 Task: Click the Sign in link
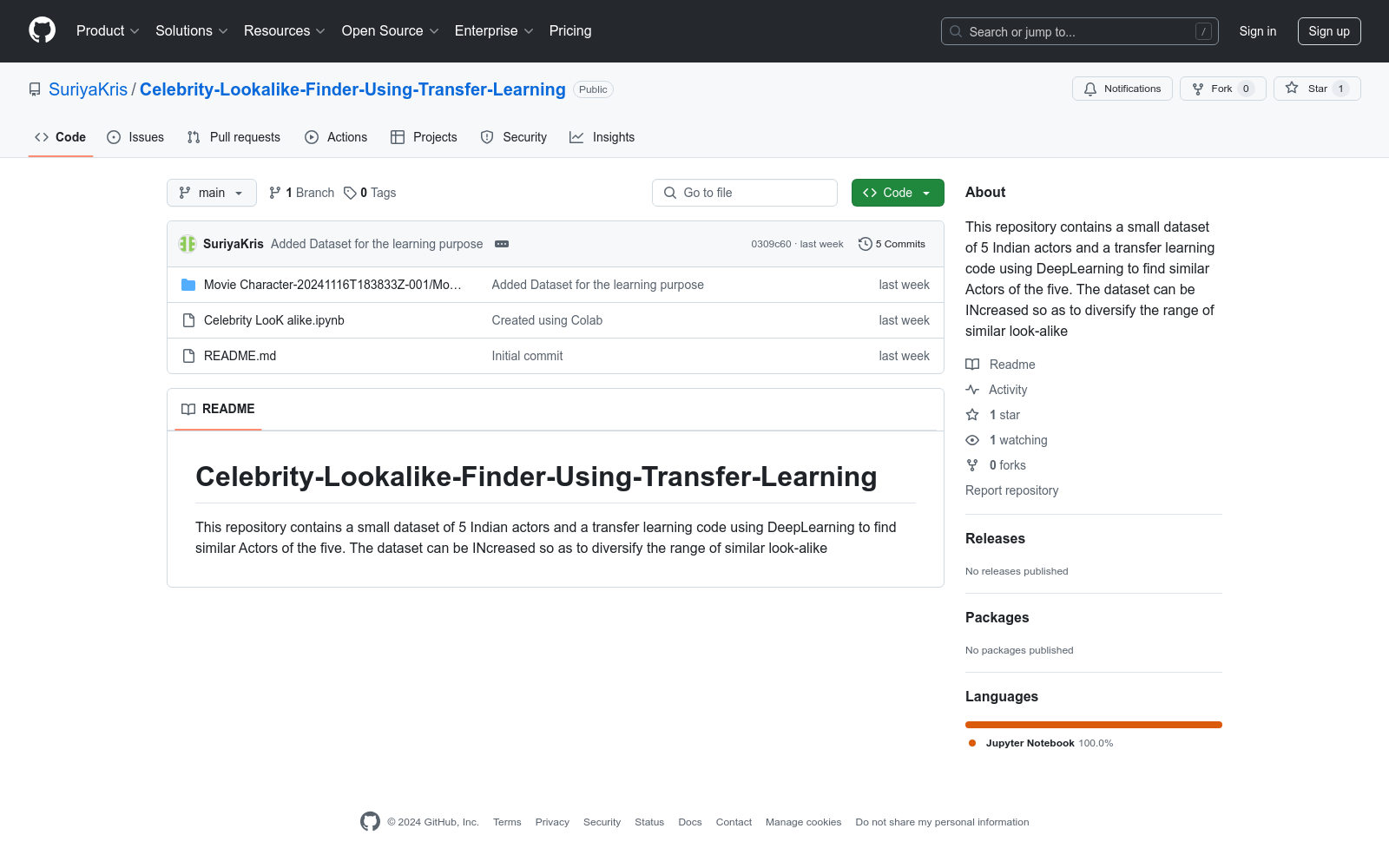(1258, 31)
